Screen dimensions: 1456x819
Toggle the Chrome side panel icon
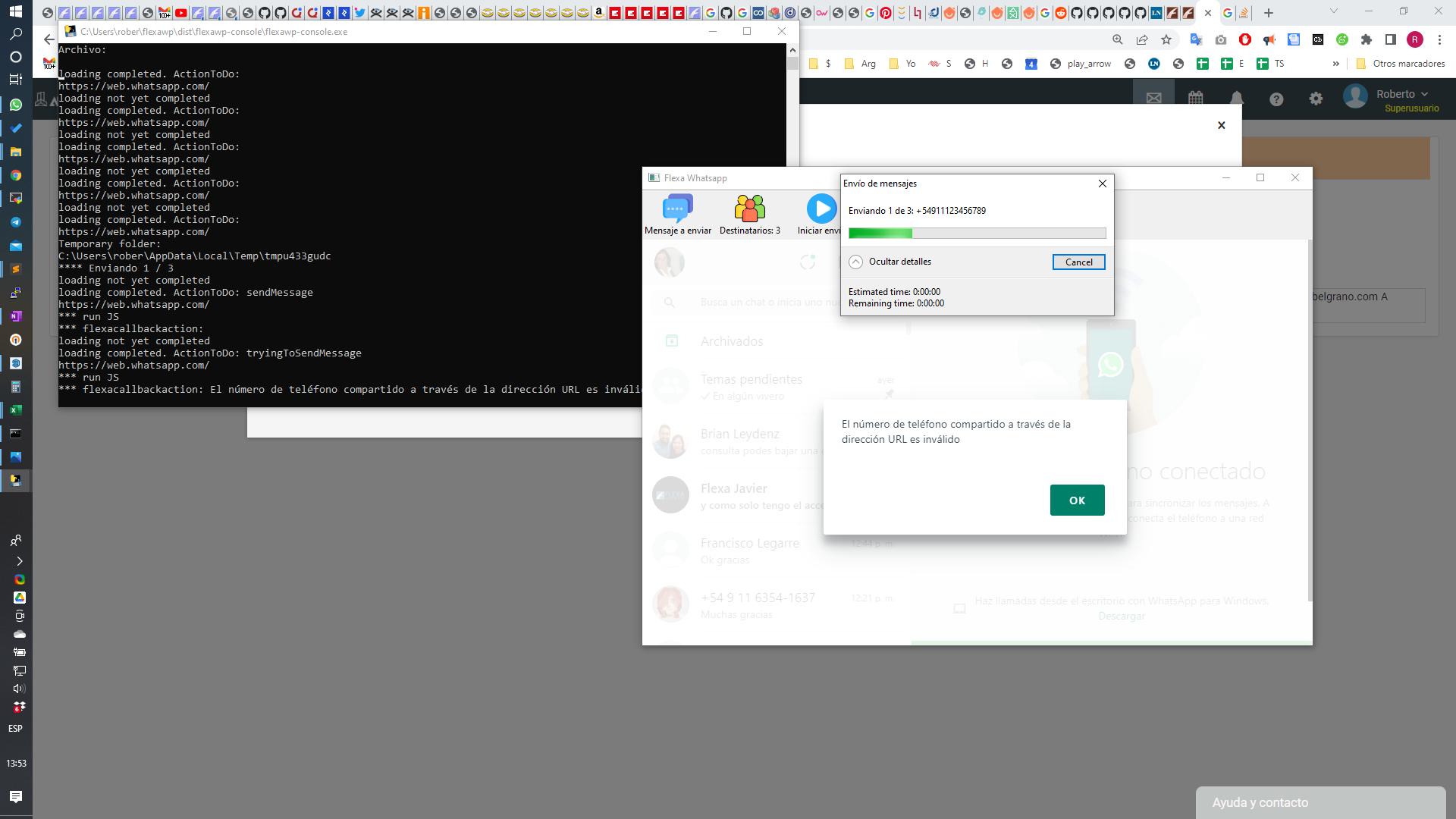point(1391,39)
